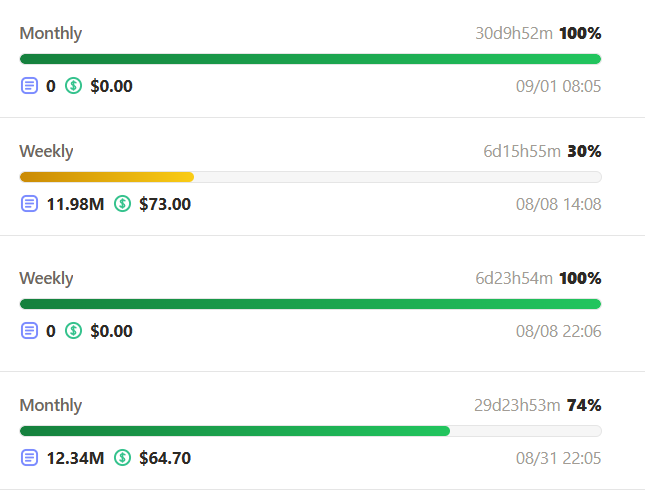Click the Weekly bar with 6d23h54m remaining

[311, 304]
